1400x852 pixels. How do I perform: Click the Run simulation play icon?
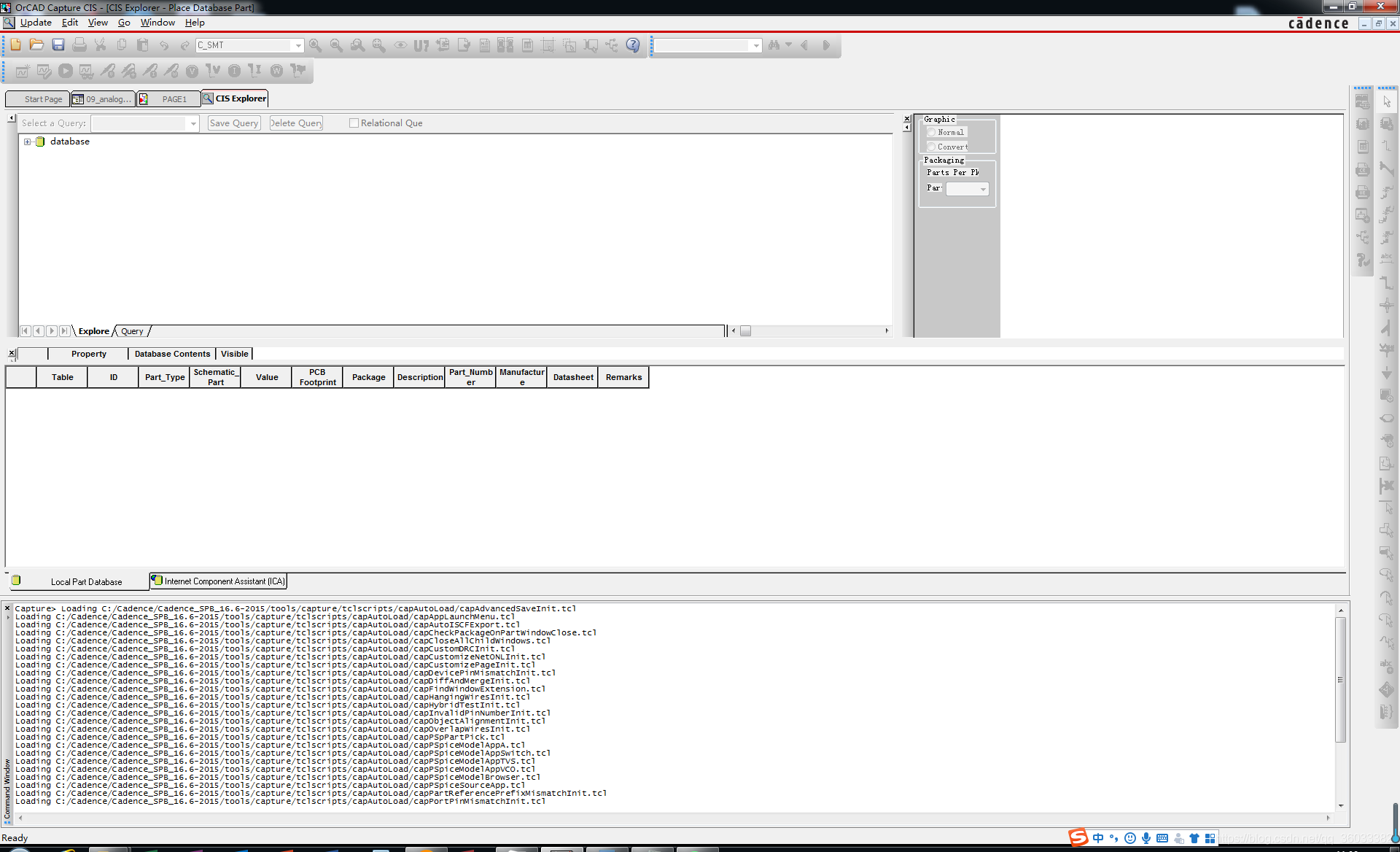pyautogui.click(x=66, y=71)
